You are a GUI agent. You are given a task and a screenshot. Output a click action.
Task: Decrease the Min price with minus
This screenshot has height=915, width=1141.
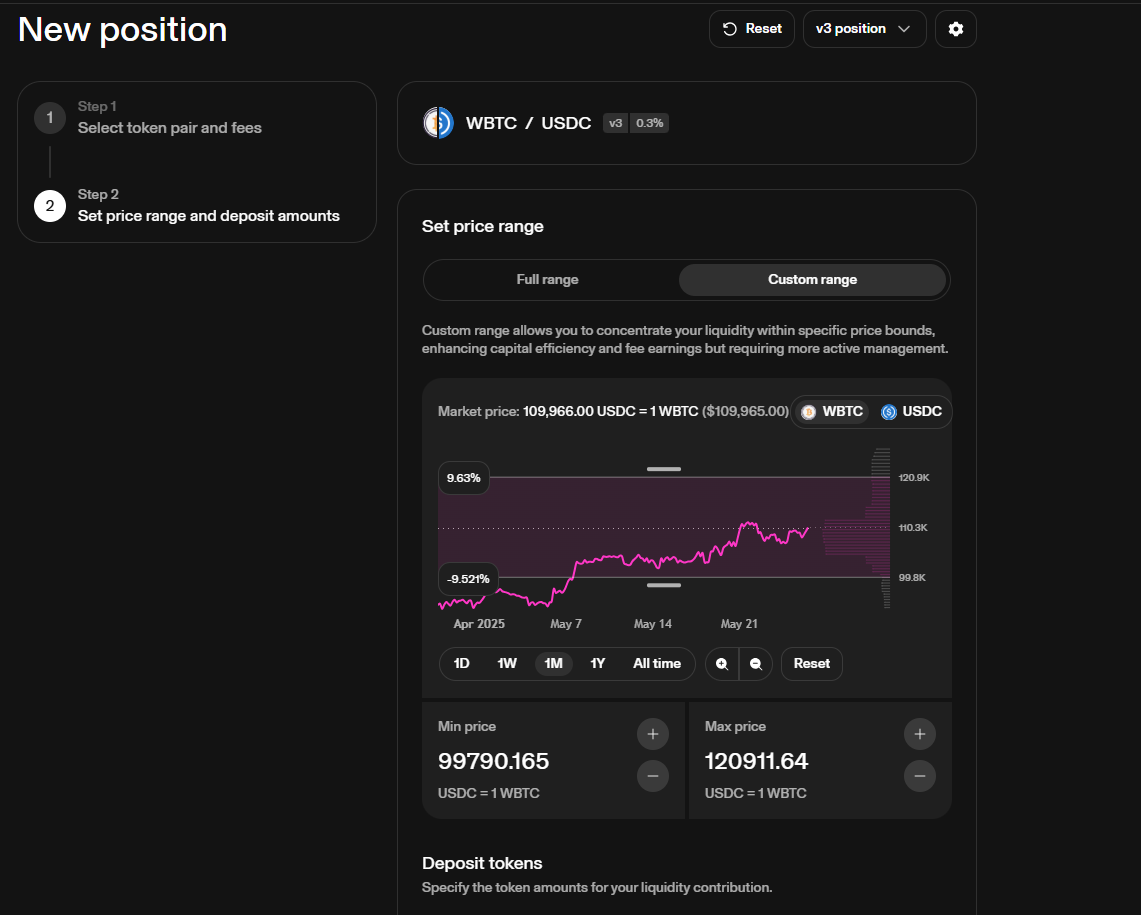653,776
